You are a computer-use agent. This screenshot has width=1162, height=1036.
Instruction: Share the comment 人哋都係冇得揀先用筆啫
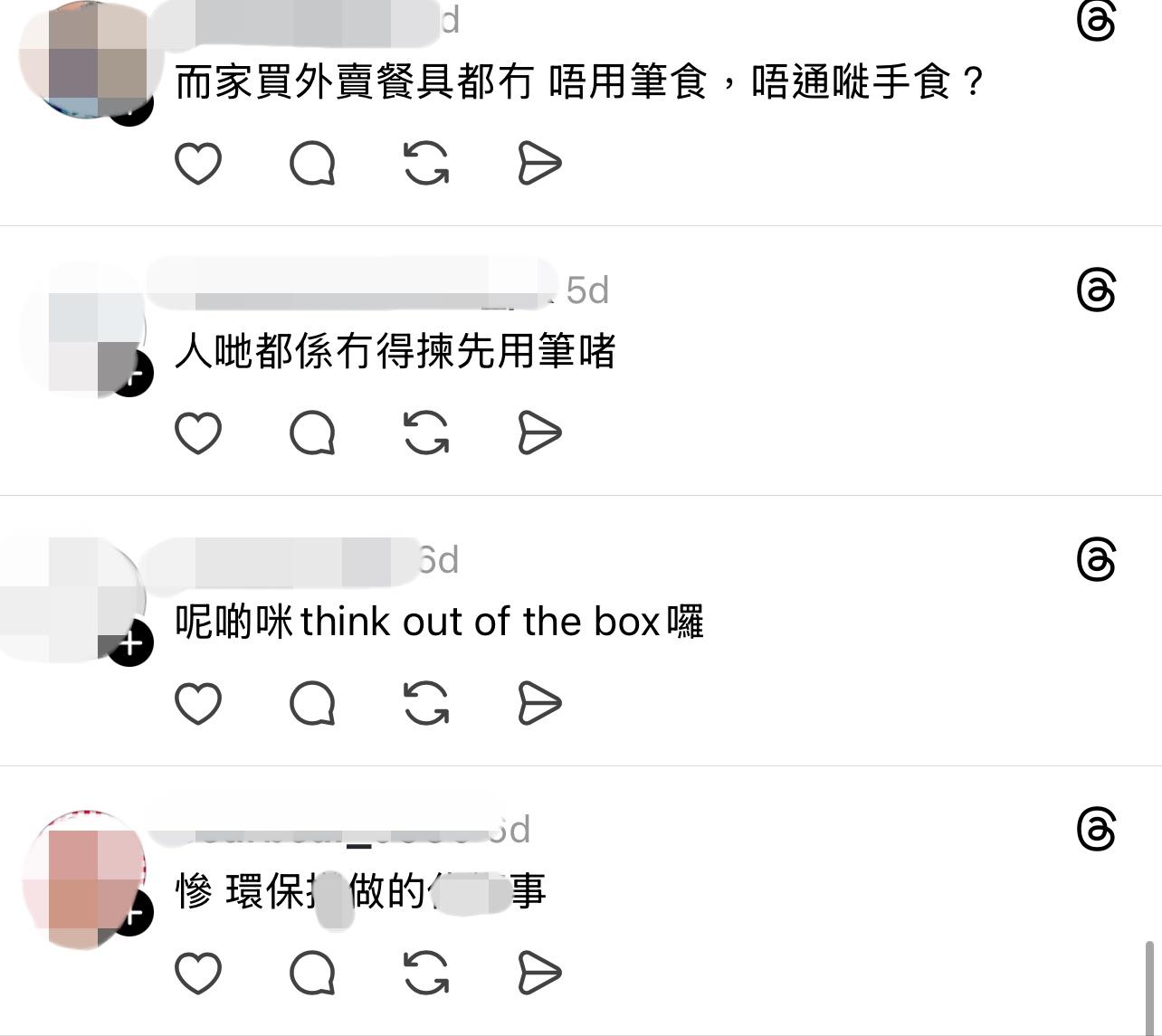[x=540, y=432]
